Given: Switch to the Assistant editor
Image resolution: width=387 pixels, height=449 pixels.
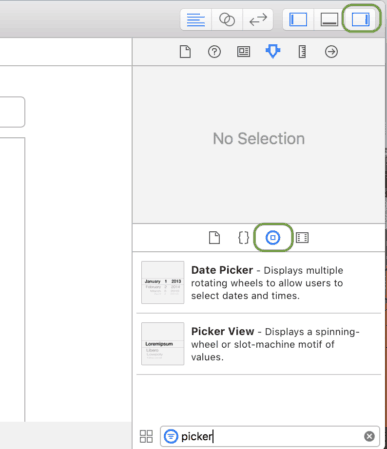Looking at the screenshot, I should point(227,20).
